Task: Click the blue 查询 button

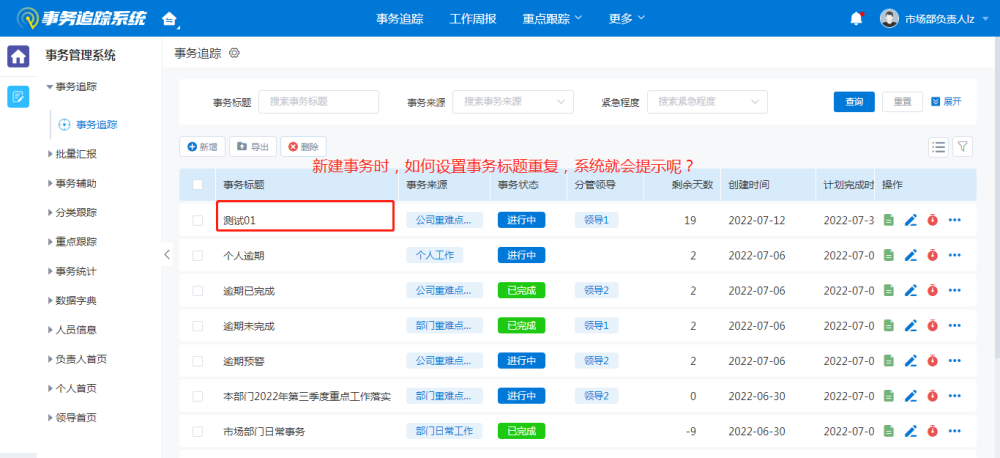Action: coord(854,102)
